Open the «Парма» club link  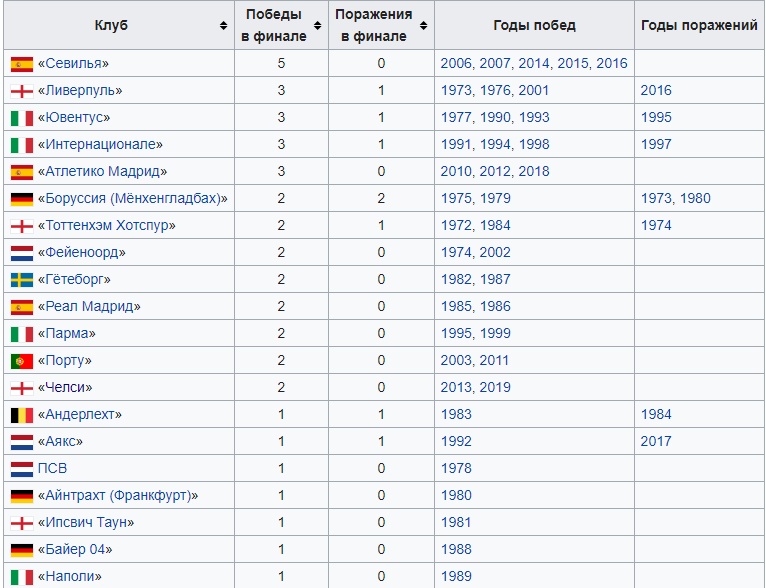click(x=67, y=333)
